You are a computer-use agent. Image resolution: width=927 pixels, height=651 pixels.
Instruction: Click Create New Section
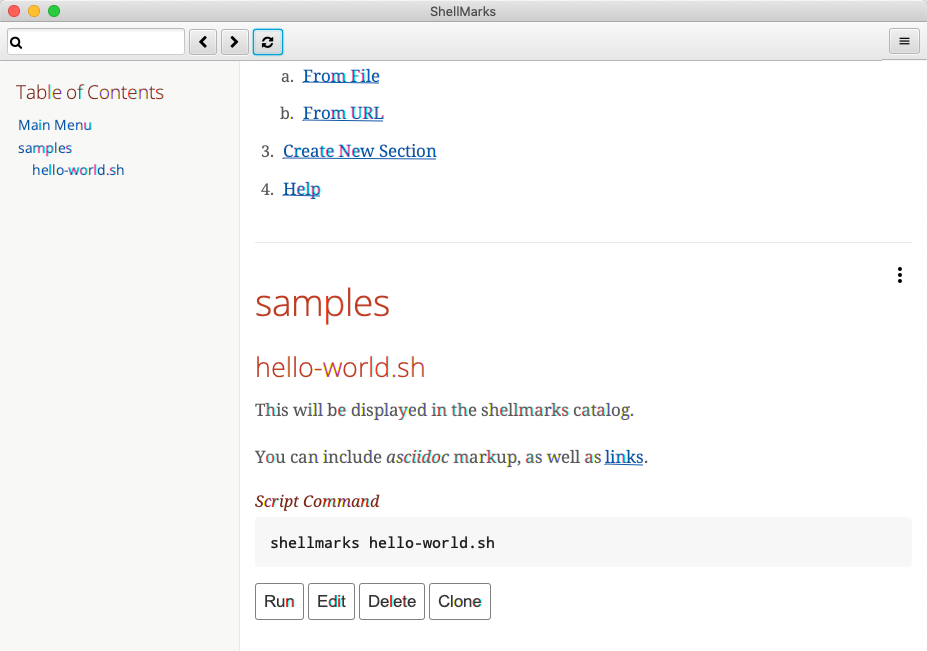(359, 151)
